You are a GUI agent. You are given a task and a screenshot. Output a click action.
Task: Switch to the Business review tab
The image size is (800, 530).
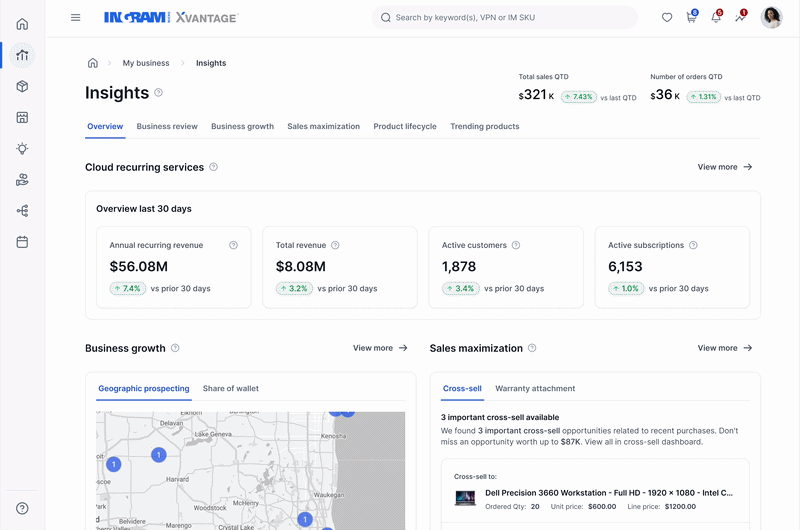[167, 127]
